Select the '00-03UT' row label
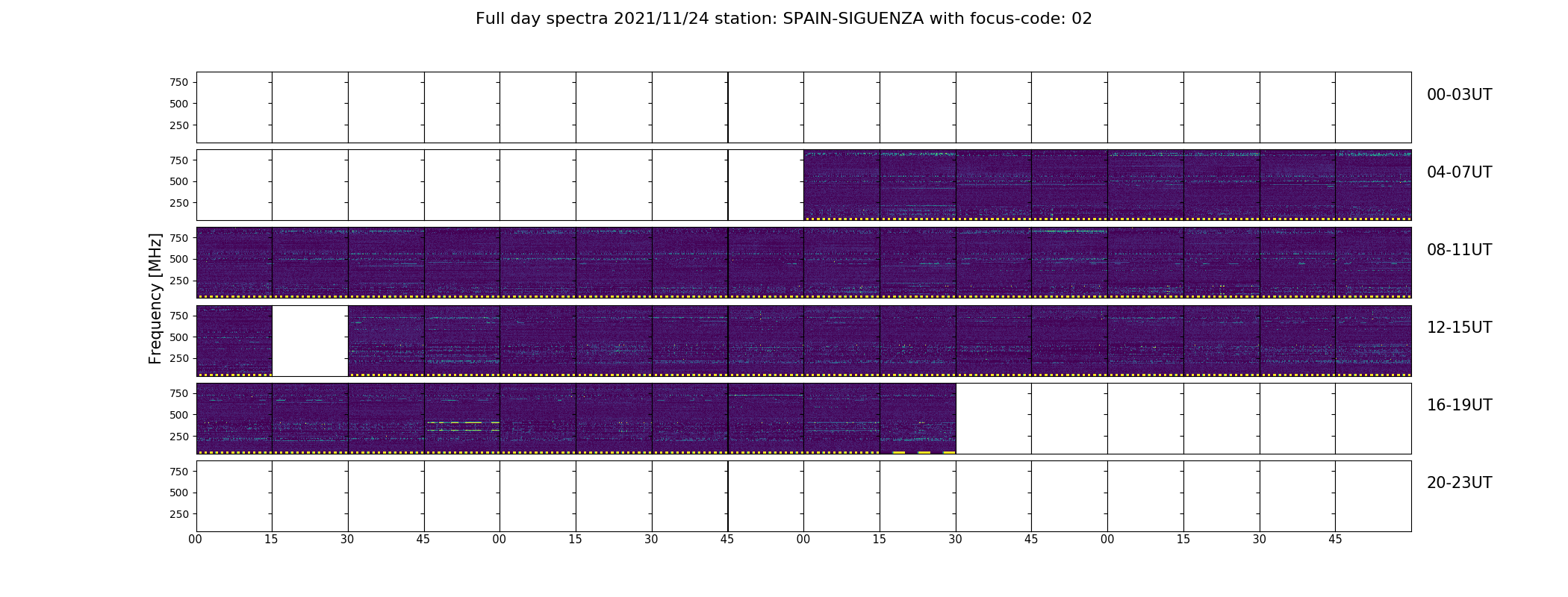The width and height of the screenshot is (1568, 597). click(x=1459, y=95)
